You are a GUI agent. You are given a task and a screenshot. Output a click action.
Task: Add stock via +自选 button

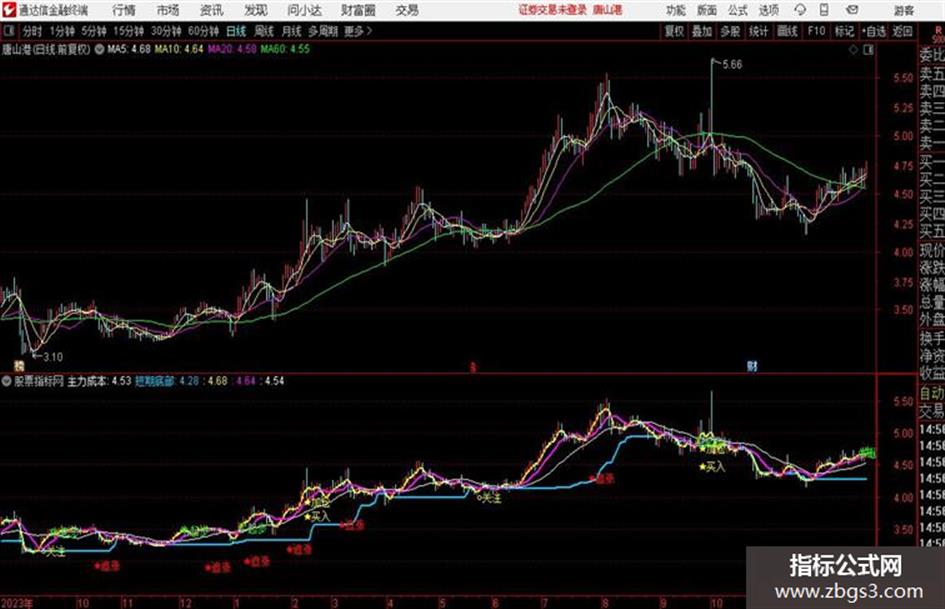pyautogui.click(x=873, y=31)
